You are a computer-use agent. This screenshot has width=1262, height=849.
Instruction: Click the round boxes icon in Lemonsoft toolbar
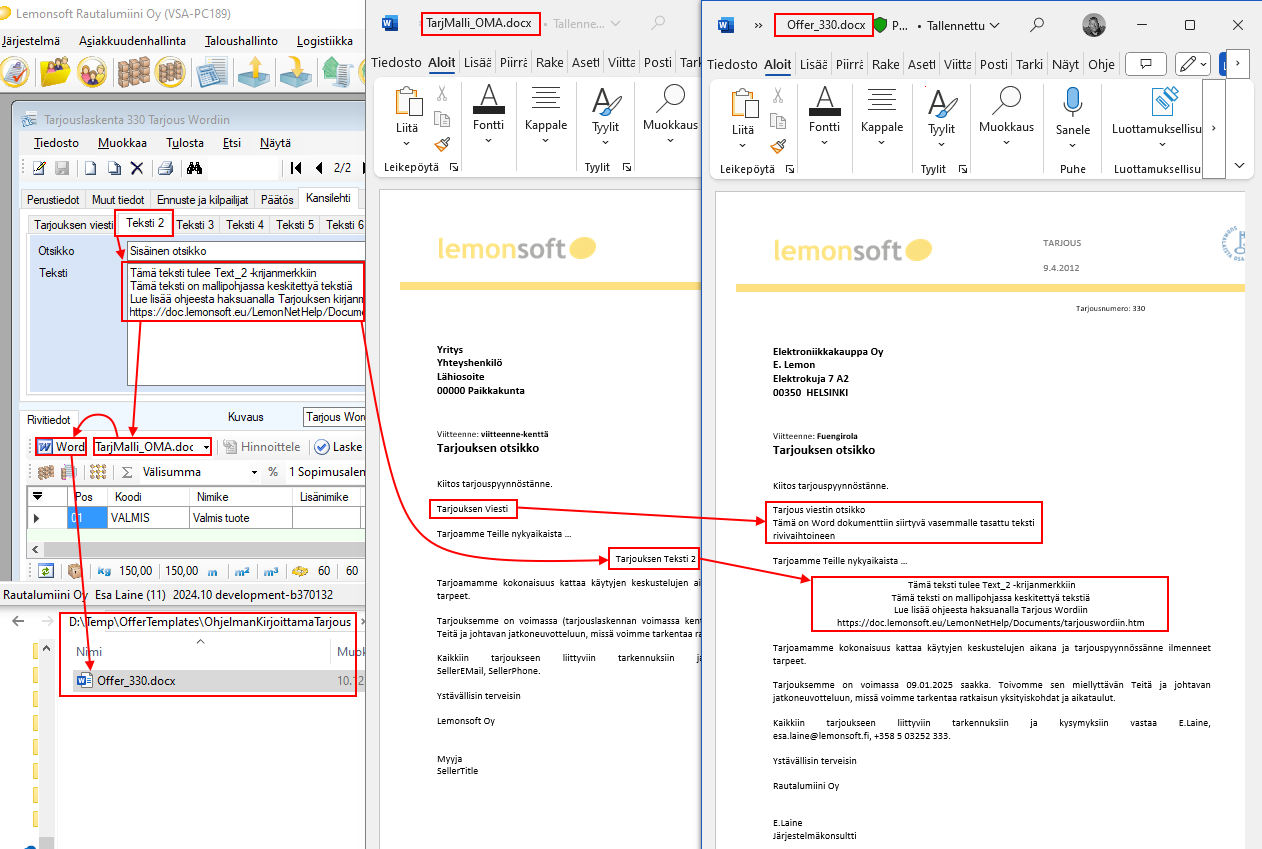click(x=169, y=72)
